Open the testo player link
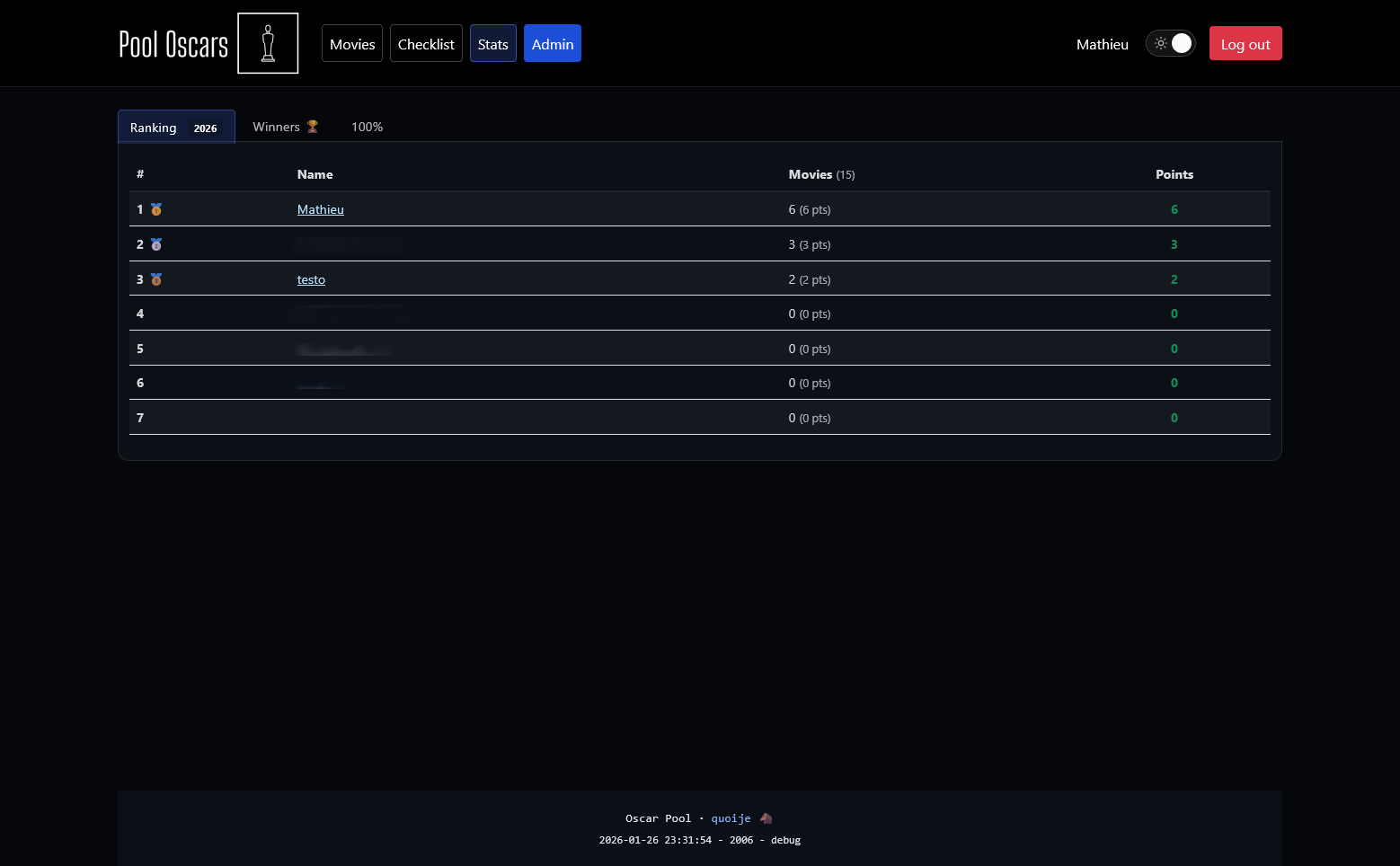This screenshot has width=1400, height=866. [x=311, y=279]
